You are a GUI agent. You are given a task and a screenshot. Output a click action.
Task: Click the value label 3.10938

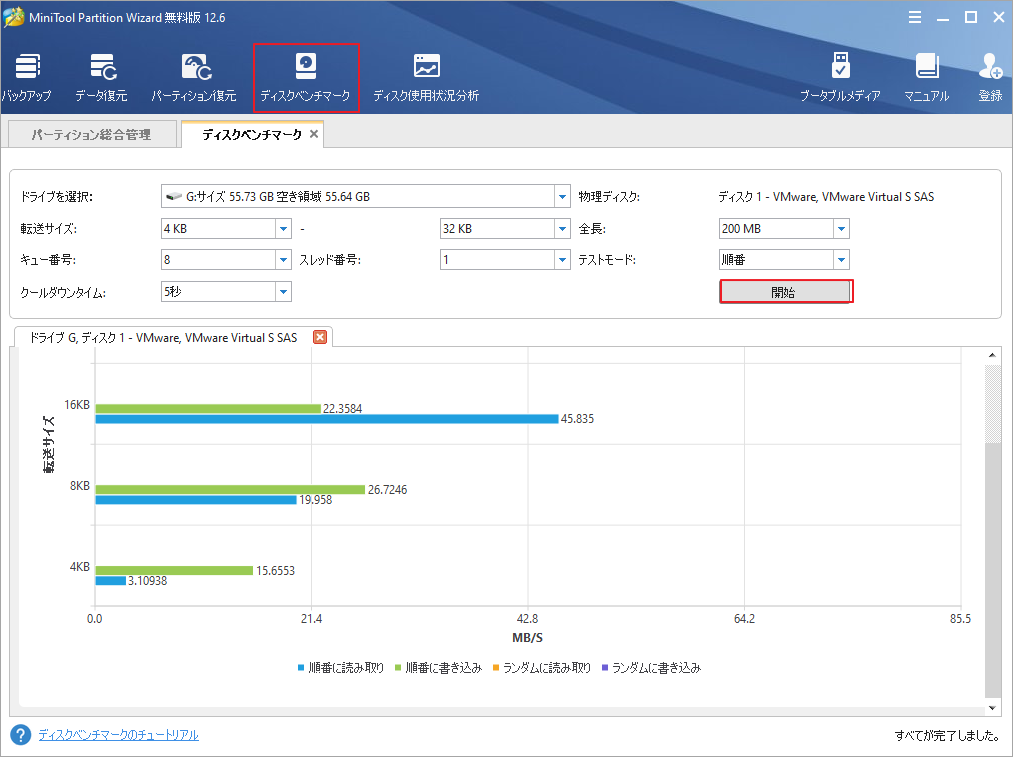[x=147, y=581]
